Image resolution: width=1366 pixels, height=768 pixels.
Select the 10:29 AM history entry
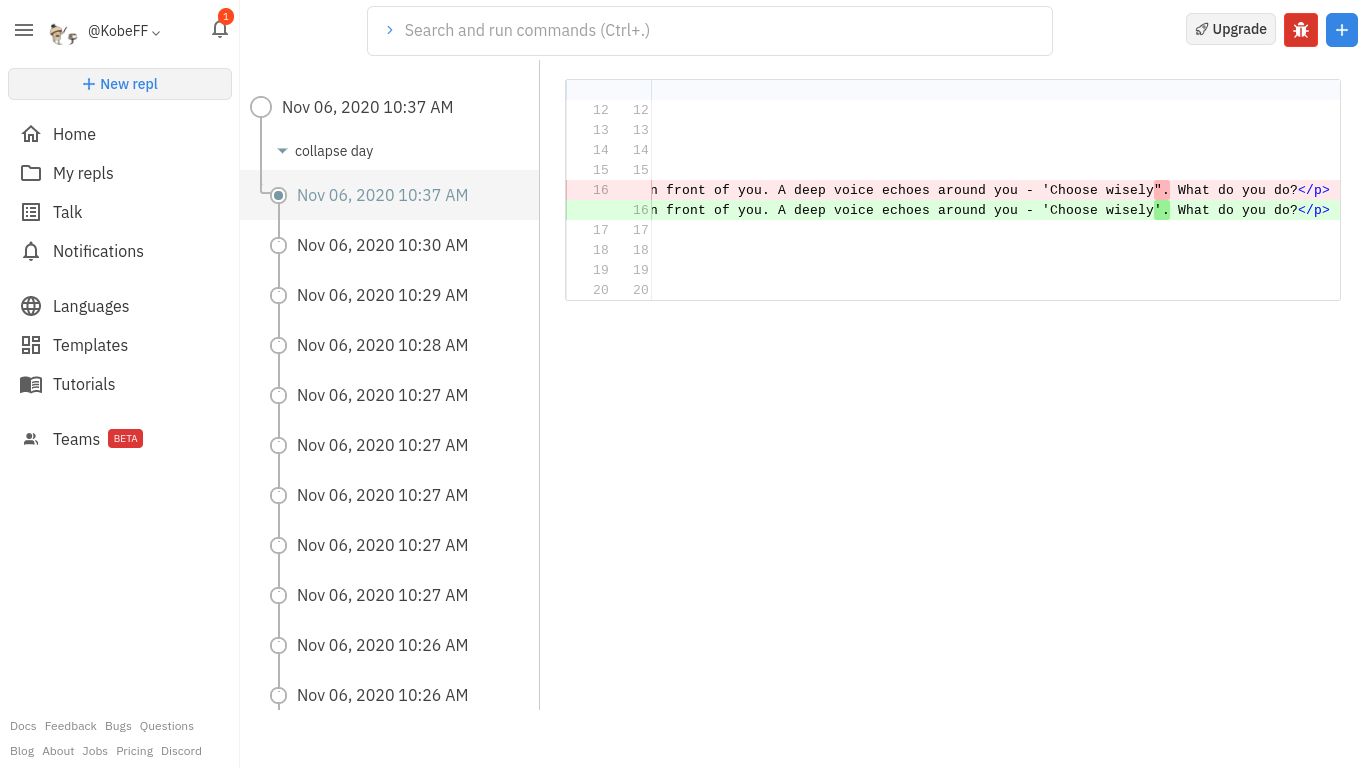[390, 295]
